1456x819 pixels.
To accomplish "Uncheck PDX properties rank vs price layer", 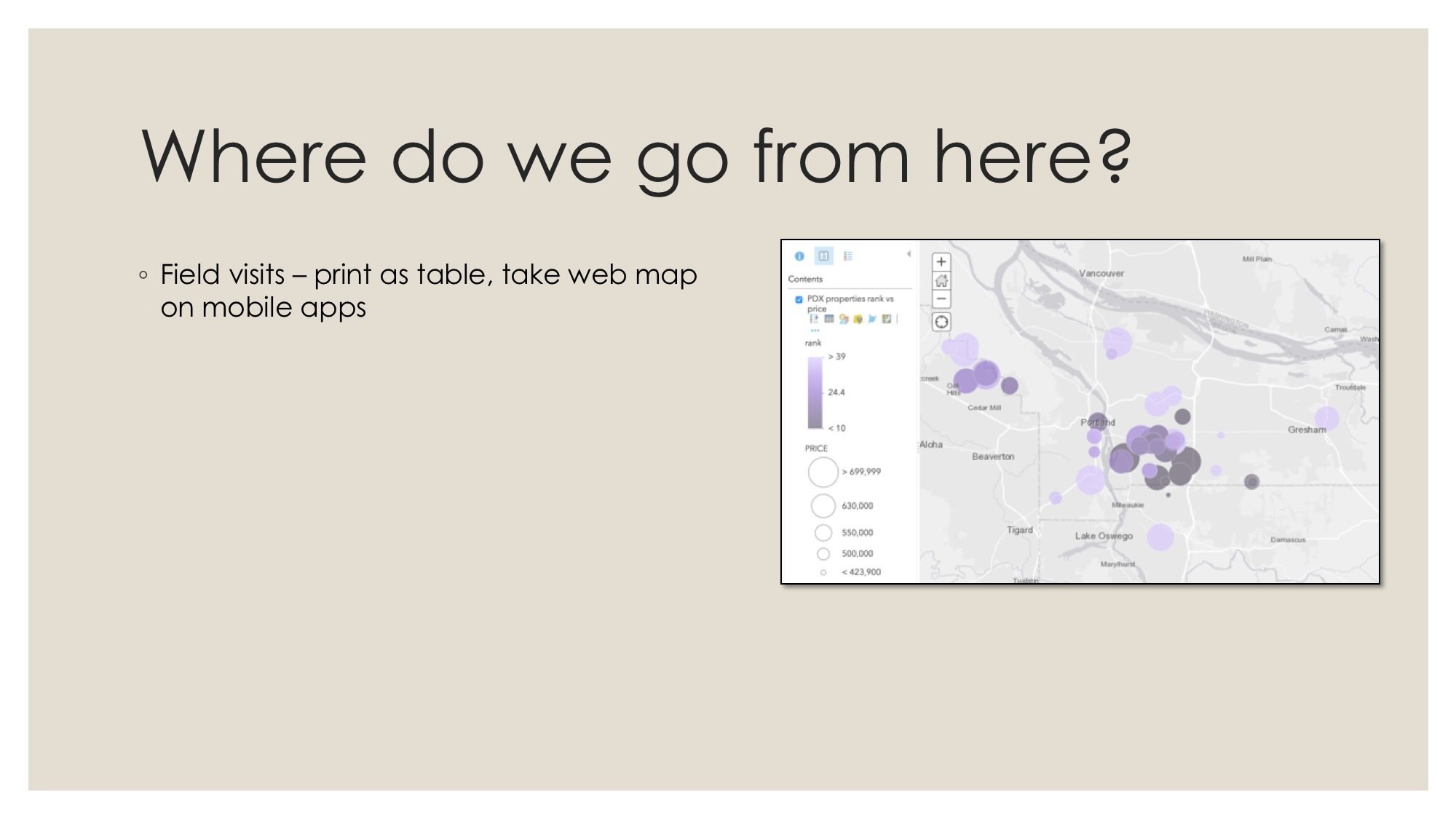I will pos(799,300).
